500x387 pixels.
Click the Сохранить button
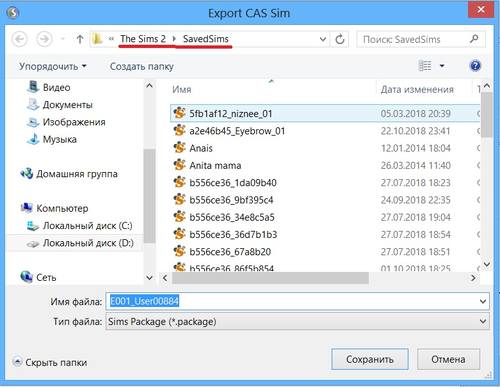pyautogui.click(x=370, y=359)
